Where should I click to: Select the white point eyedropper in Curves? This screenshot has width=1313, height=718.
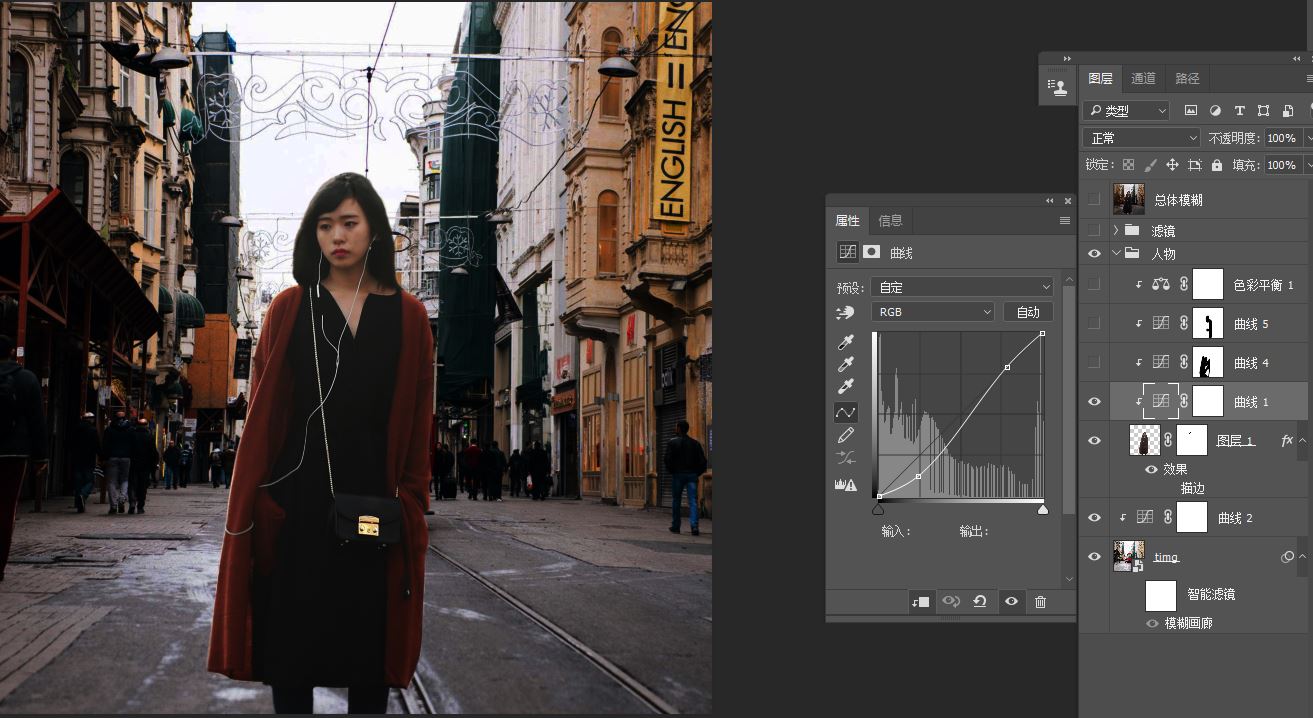tap(846, 387)
